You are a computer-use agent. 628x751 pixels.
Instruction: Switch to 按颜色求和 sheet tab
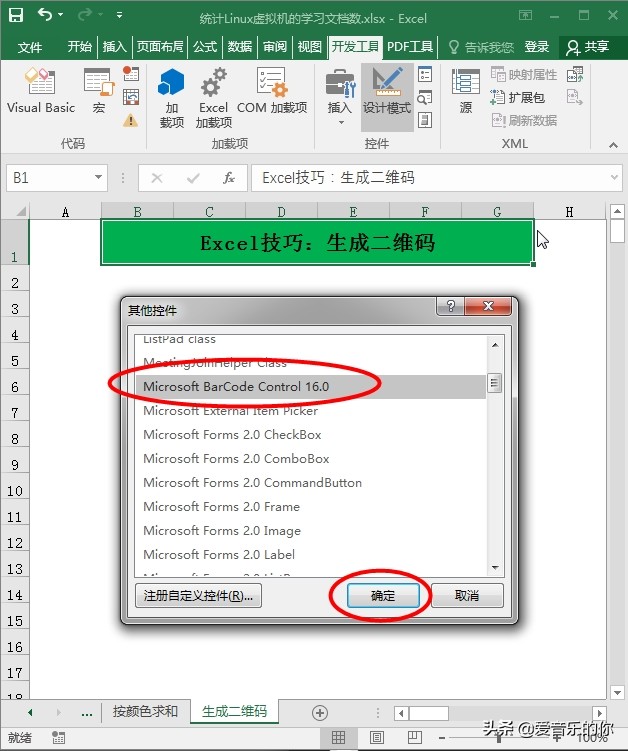point(145,711)
